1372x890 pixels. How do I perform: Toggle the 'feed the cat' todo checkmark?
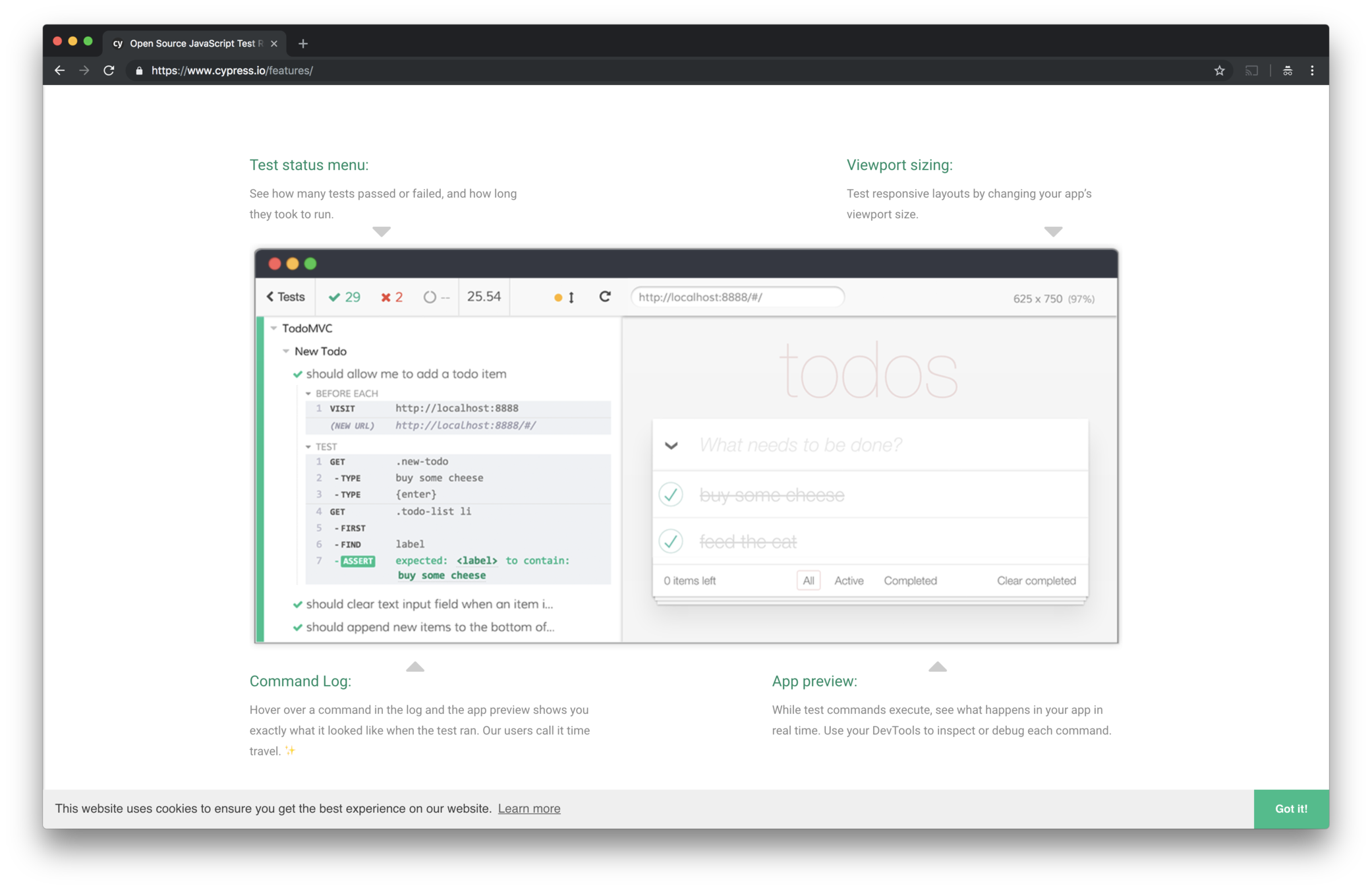click(x=671, y=541)
